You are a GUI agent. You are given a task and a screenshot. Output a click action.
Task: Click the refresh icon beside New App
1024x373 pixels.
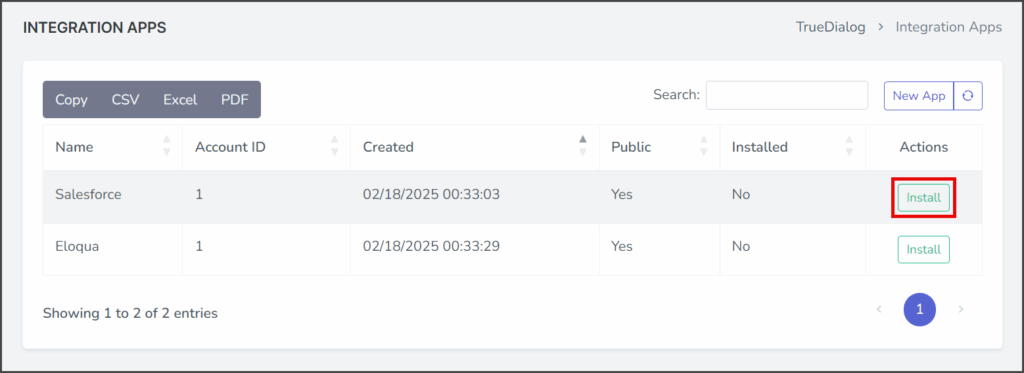pos(968,96)
